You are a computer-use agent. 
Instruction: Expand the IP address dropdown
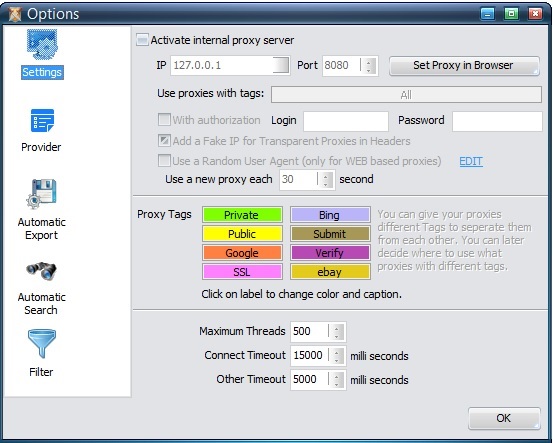point(281,65)
